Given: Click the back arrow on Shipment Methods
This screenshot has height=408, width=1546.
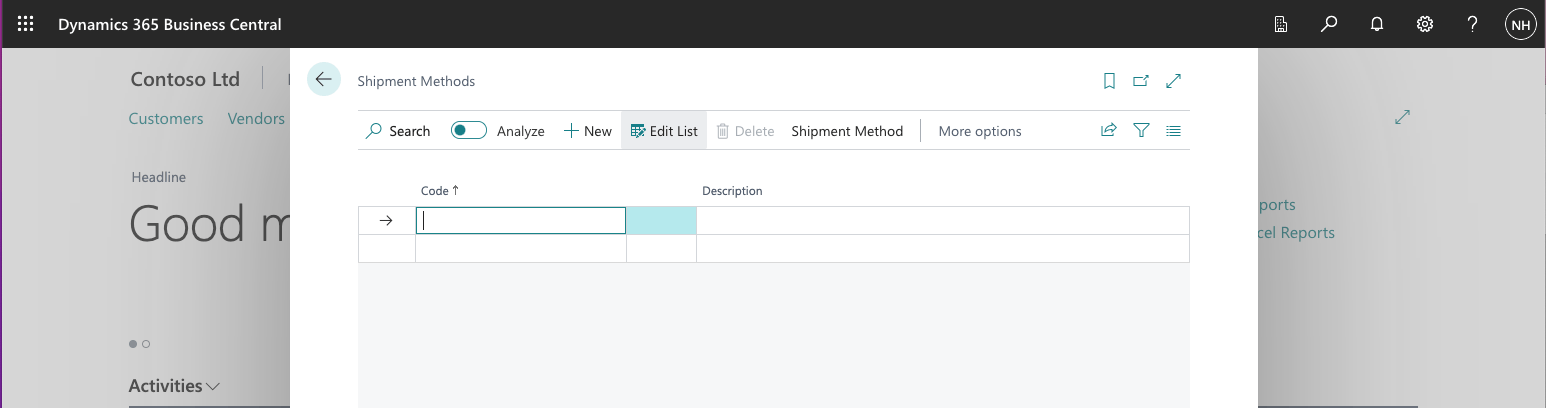Looking at the screenshot, I should [324, 79].
